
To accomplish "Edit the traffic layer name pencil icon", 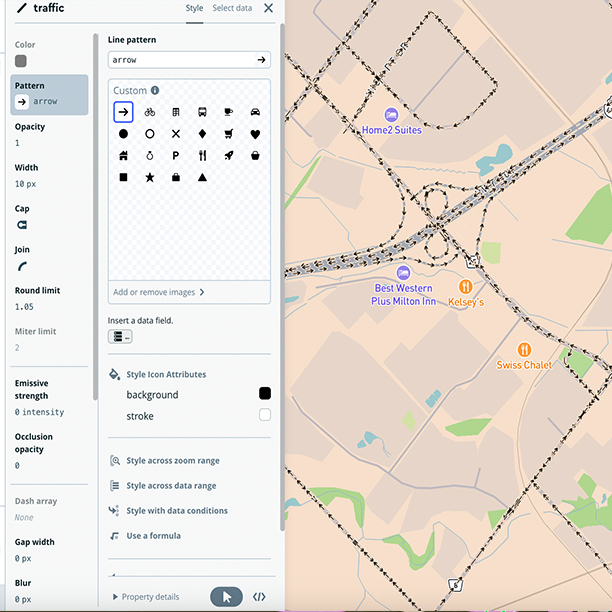I will tap(22, 8).
